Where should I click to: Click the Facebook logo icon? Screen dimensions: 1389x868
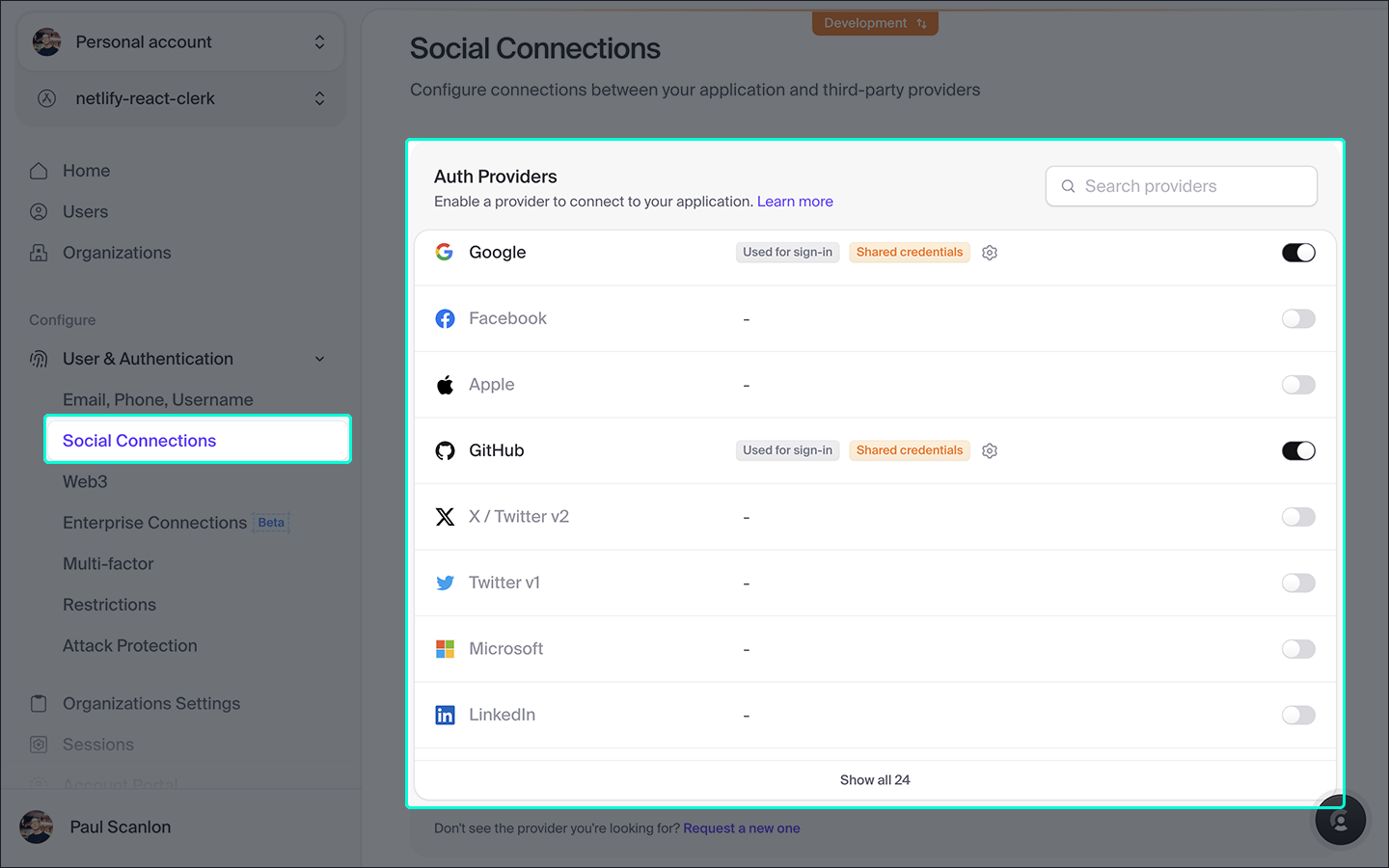(x=445, y=318)
